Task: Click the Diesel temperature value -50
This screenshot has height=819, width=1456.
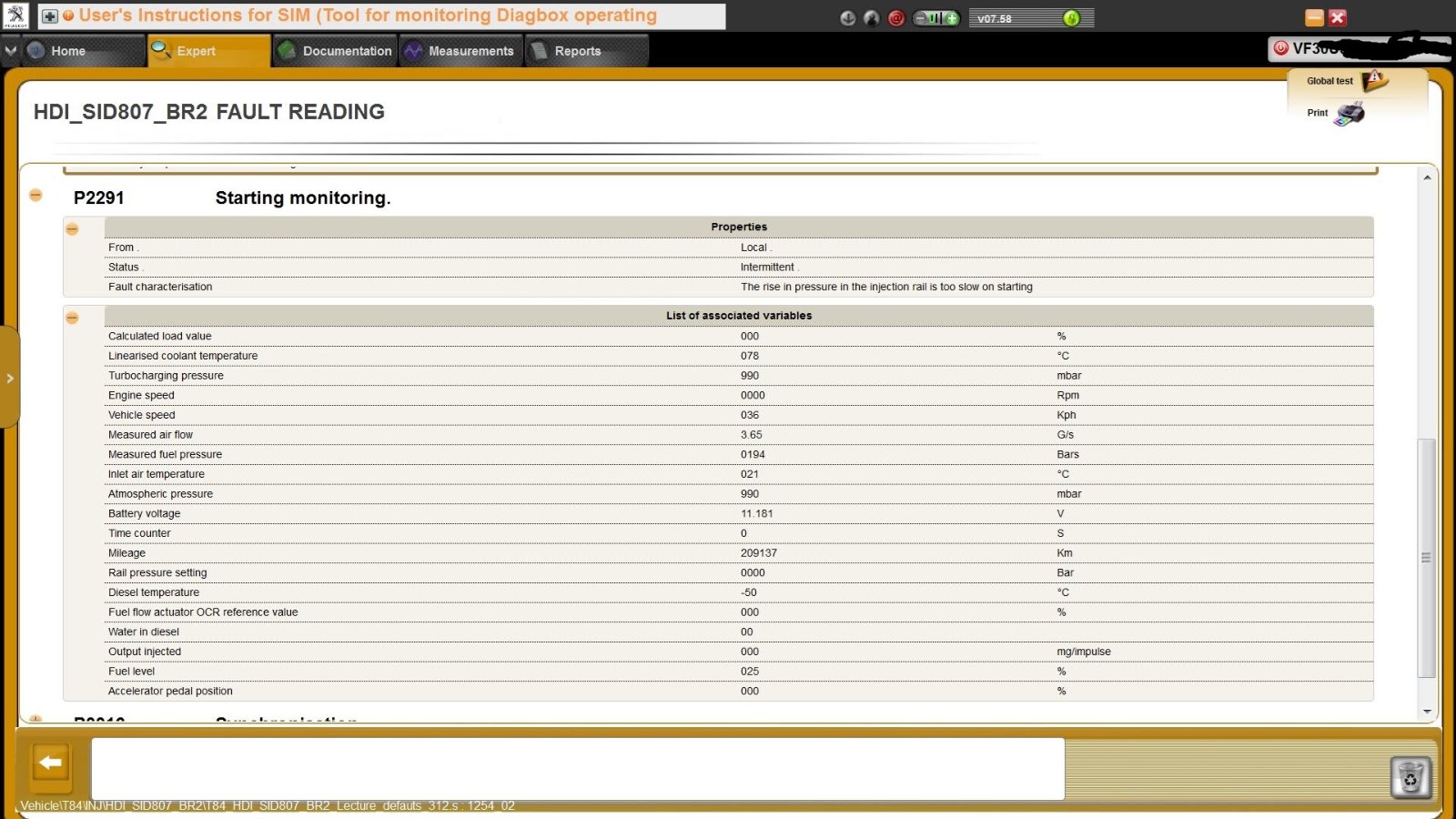Action: (x=749, y=592)
